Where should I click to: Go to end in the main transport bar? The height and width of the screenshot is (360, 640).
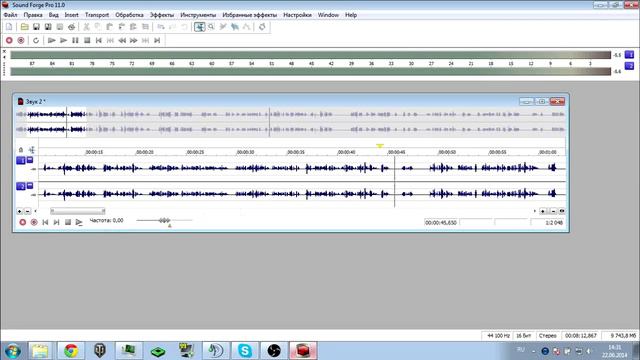point(157,40)
